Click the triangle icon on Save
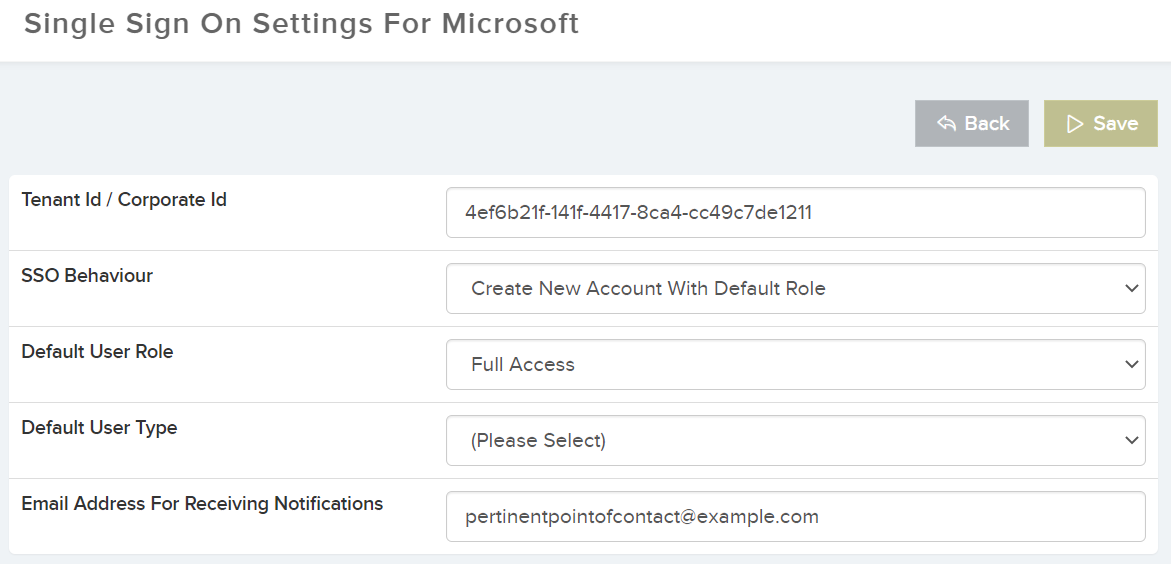Viewport: 1171px width, 564px height. click(1075, 124)
